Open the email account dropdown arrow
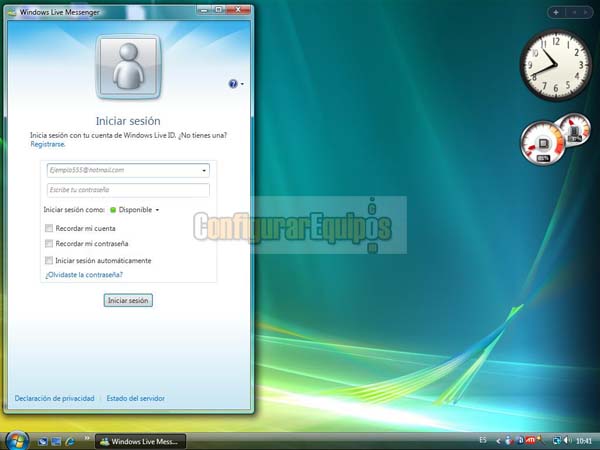The image size is (600, 450). (x=204, y=171)
